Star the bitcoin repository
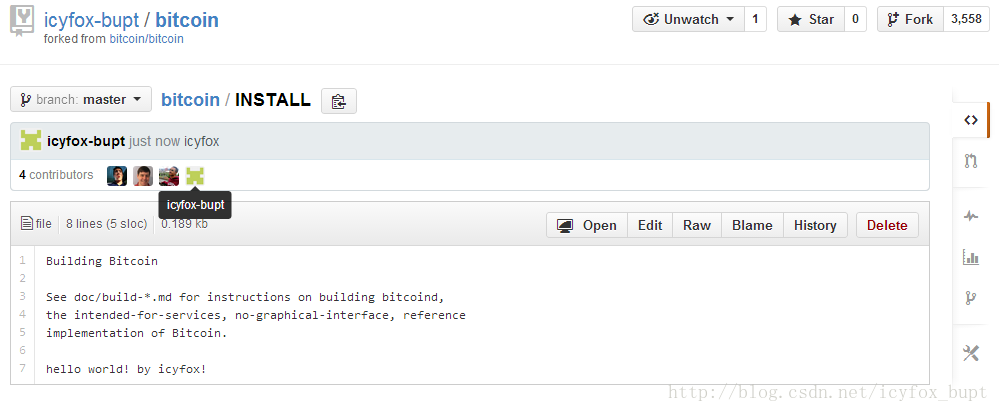 tap(810, 19)
